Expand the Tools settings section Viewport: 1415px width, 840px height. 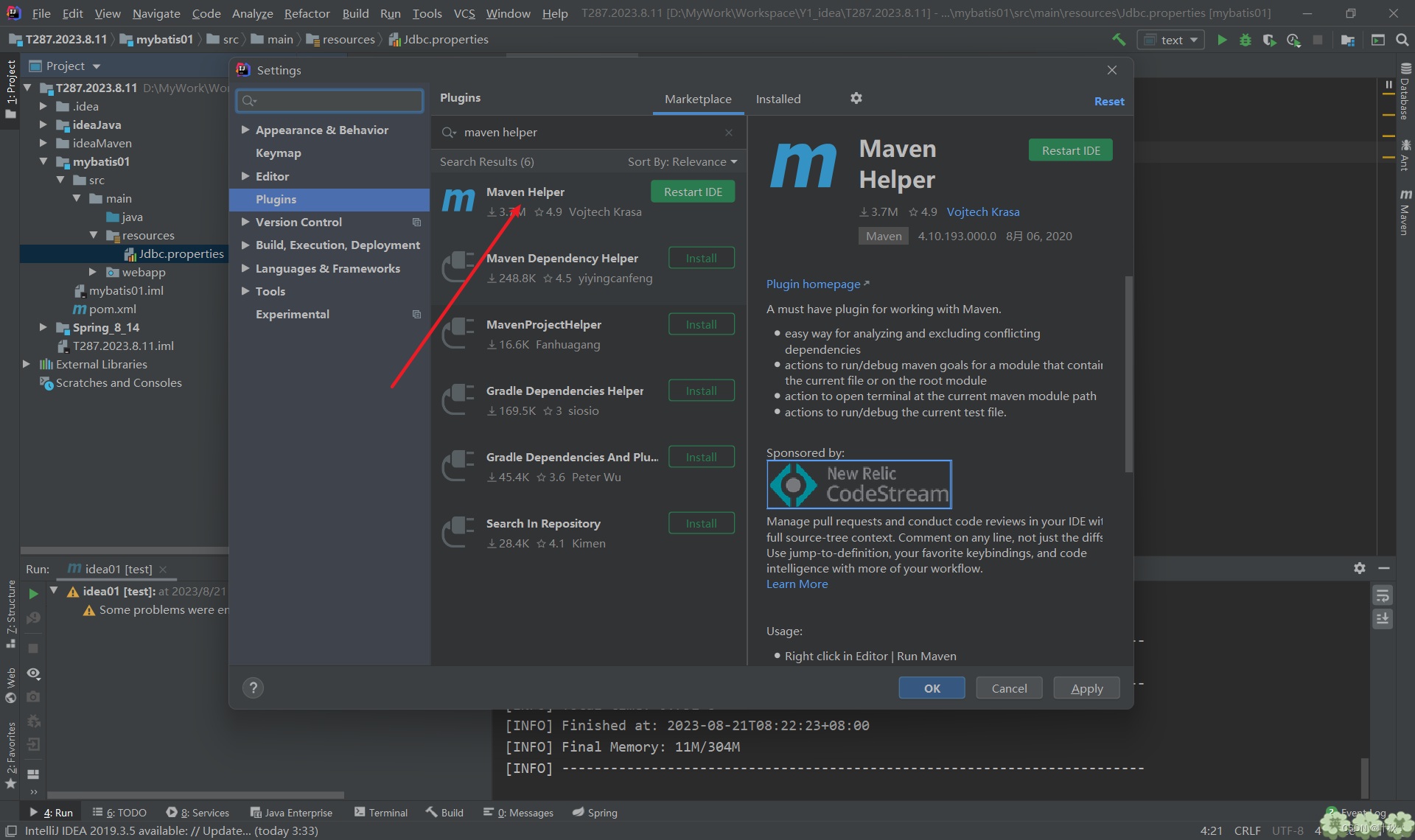(x=245, y=291)
